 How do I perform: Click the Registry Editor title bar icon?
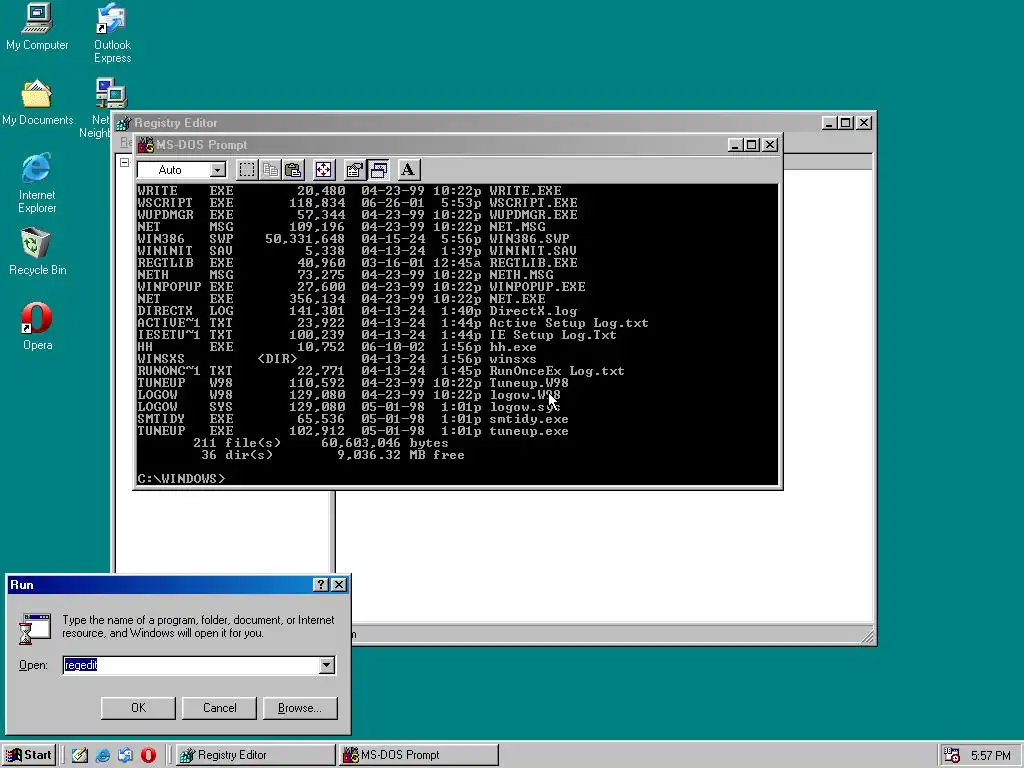(123, 123)
